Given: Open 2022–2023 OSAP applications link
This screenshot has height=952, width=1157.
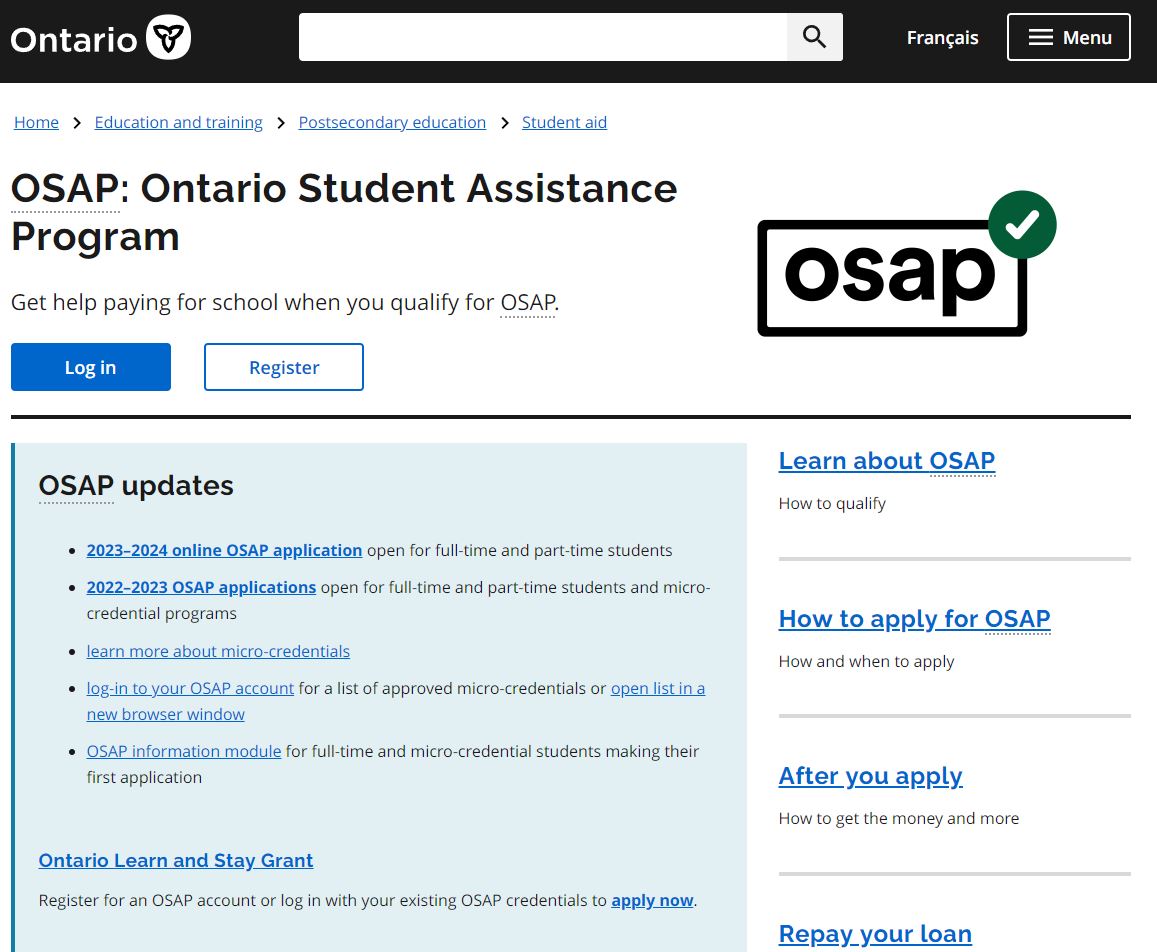Looking at the screenshot, I should (x=201, y=587).
